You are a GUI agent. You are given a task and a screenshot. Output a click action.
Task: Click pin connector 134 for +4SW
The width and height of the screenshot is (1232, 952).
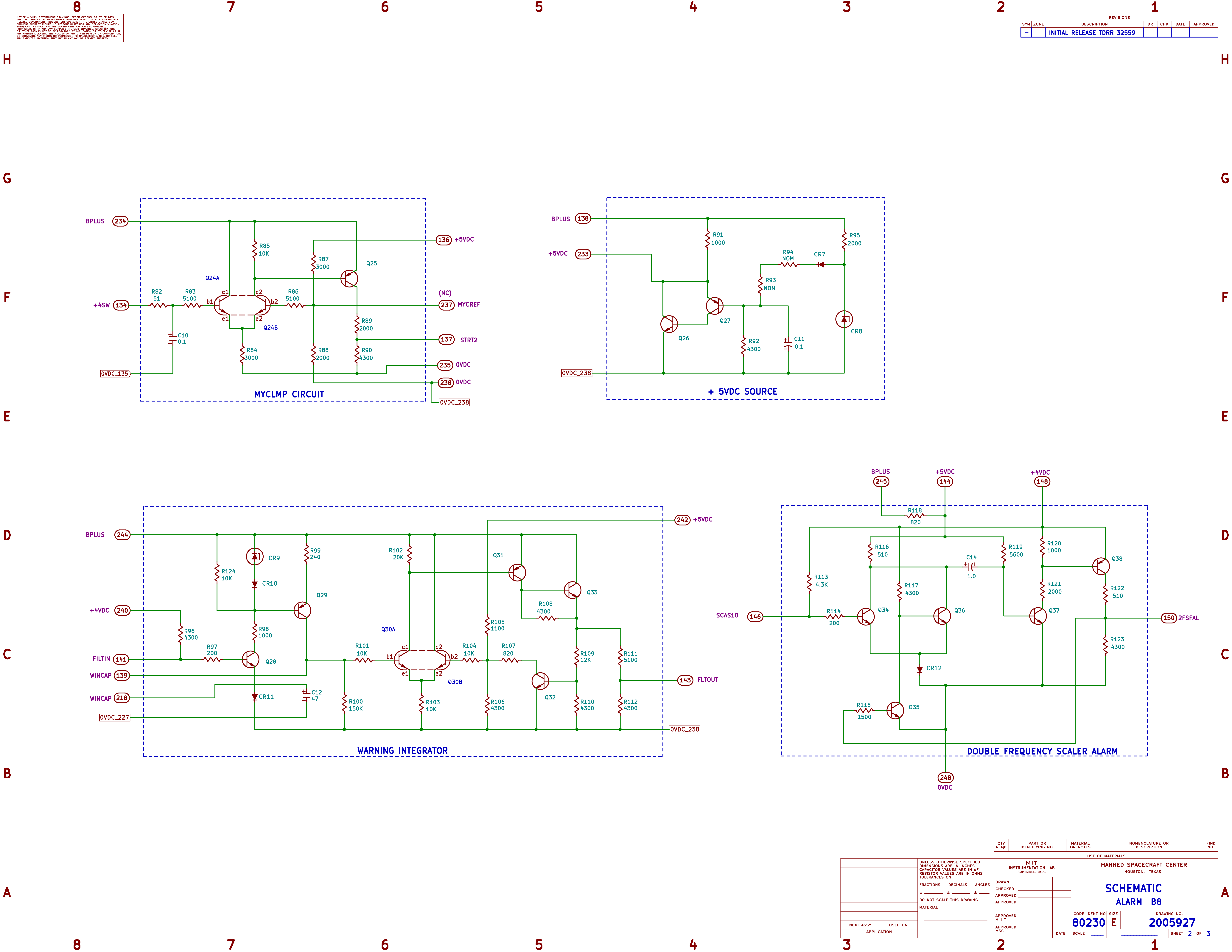point(121,305)
